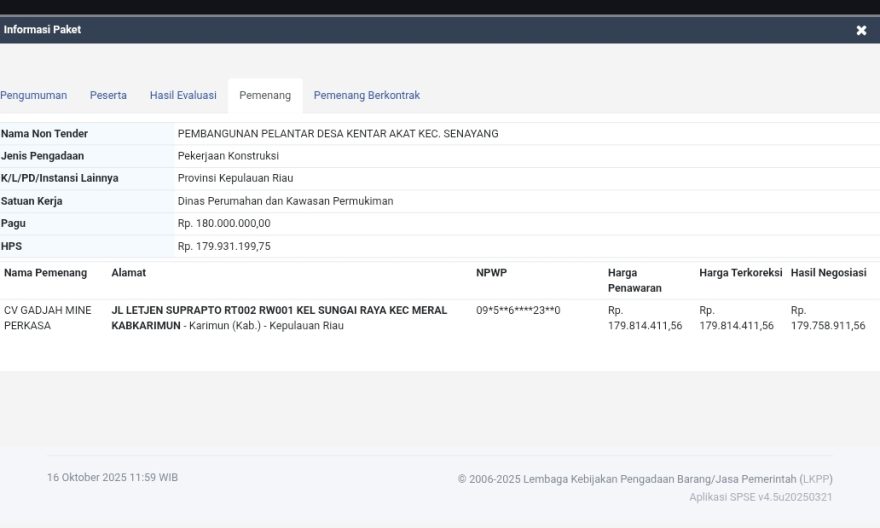880x528 pixels.
Task: Switch to the Pengumuman tab
Action: point(34,96)
